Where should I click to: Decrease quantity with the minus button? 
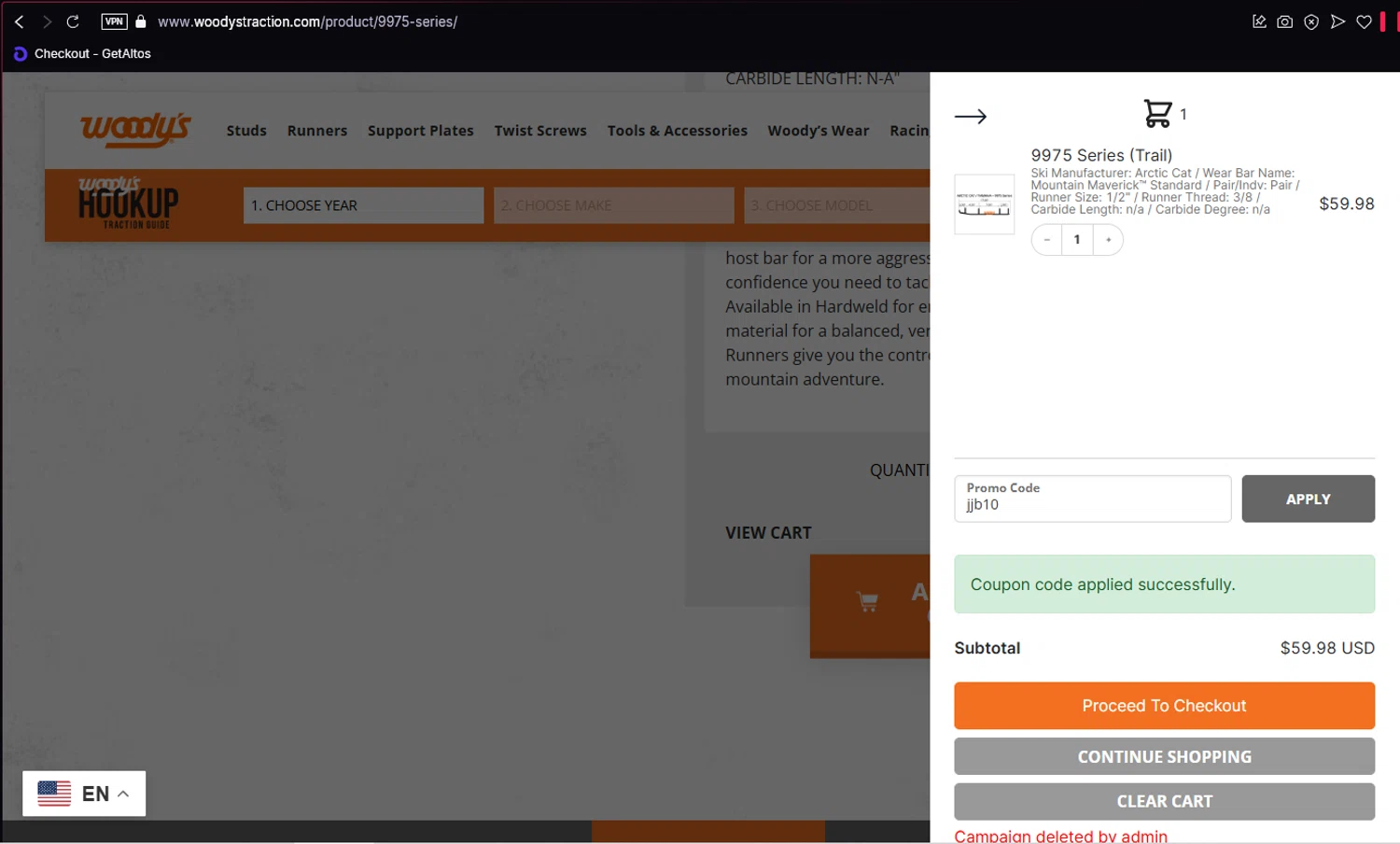(1047, 240)
